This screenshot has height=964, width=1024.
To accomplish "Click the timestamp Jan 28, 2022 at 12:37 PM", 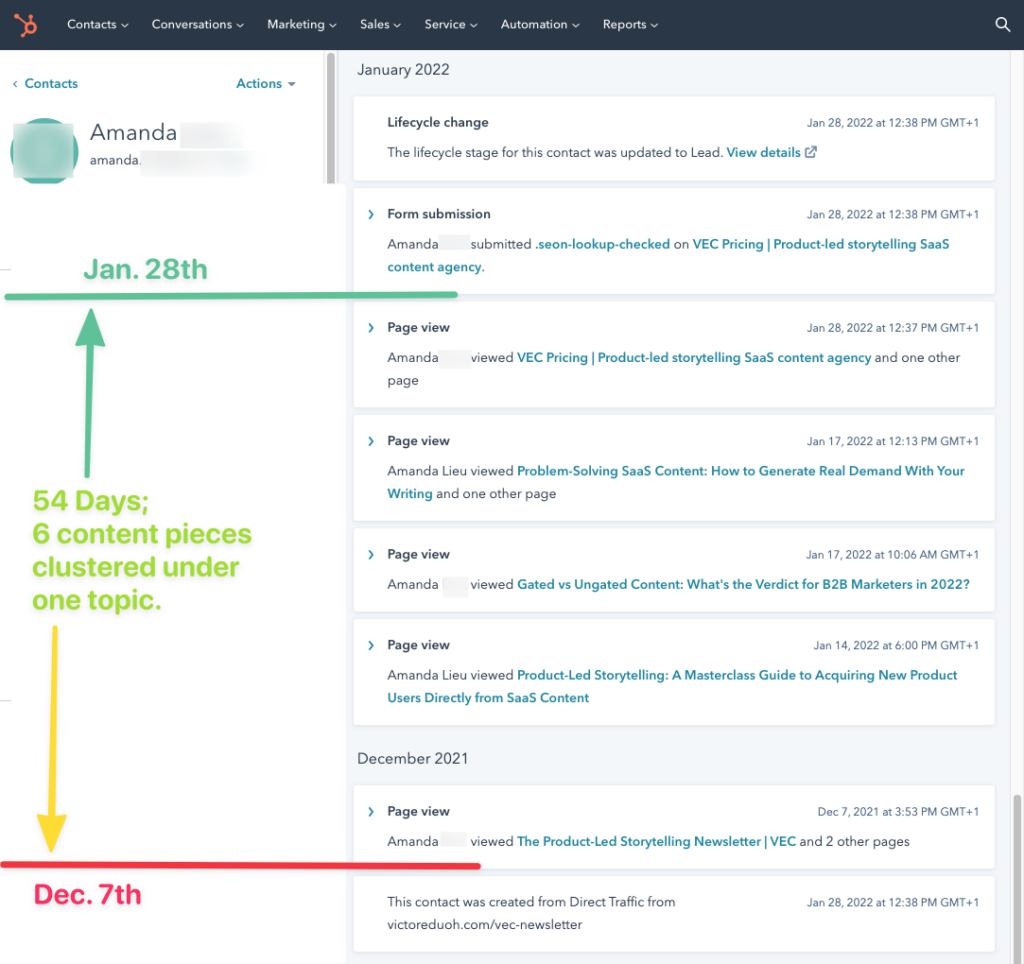I will coord(892,328).
